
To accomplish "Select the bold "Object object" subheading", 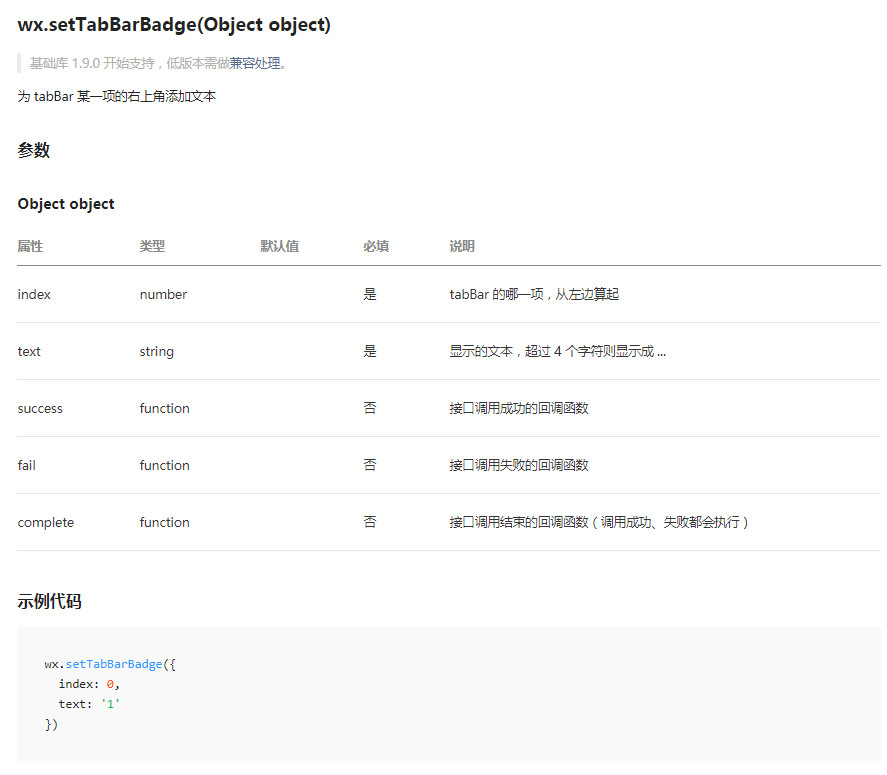I will [x=66, y=204].
